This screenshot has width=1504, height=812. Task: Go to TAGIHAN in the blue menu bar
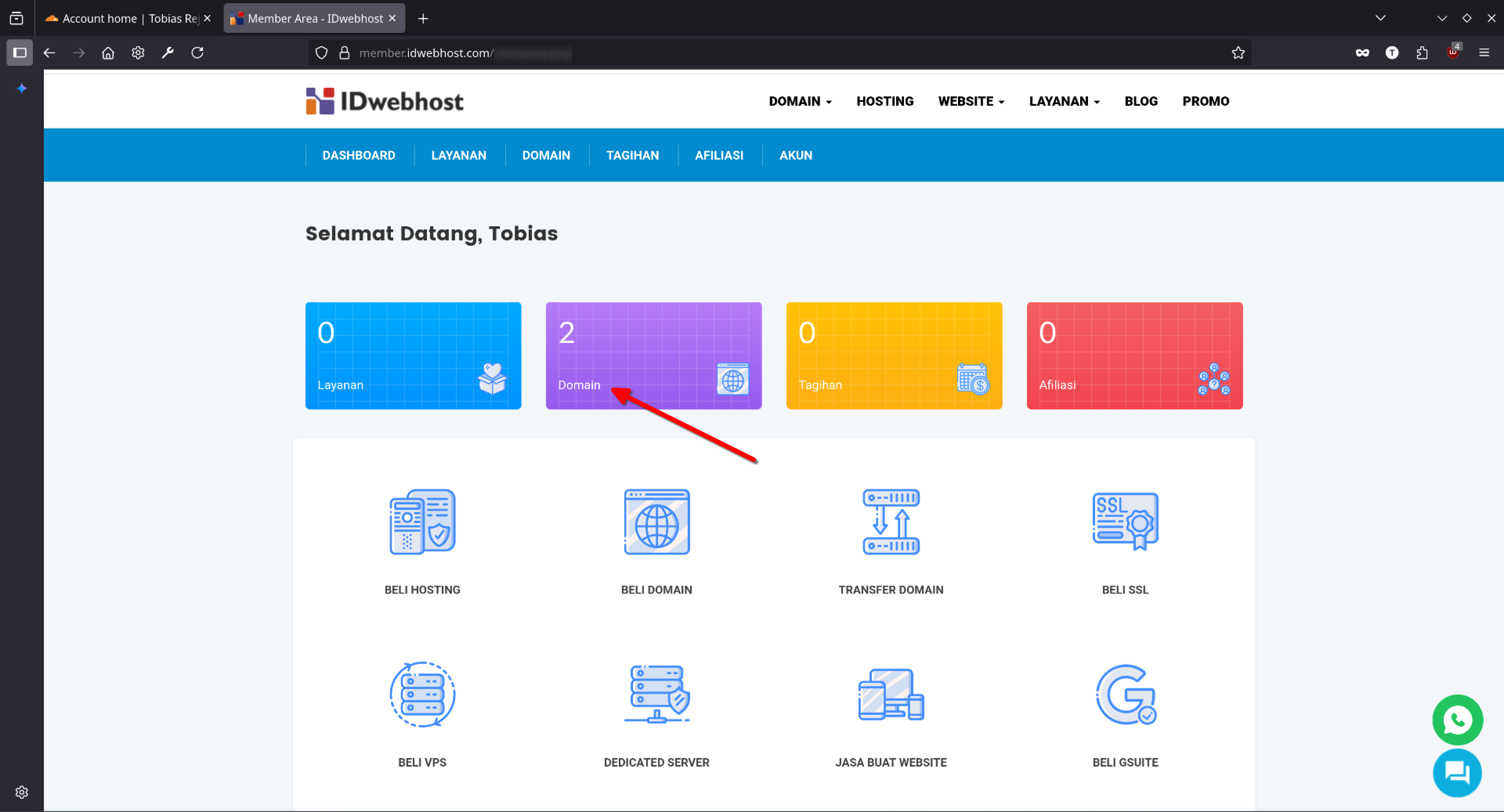tap(632, 155)
